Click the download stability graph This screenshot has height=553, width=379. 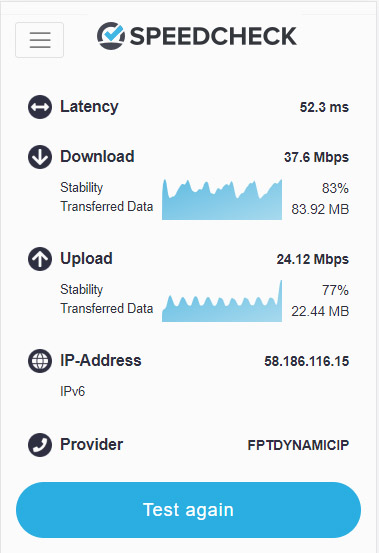point(222,199)
